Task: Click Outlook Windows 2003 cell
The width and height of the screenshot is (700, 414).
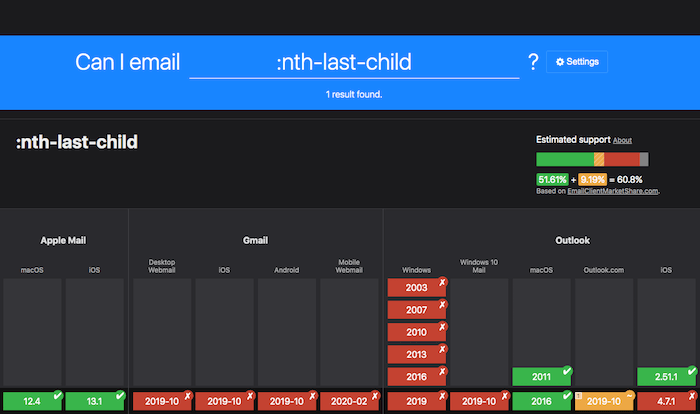Action: pos(417,288)
